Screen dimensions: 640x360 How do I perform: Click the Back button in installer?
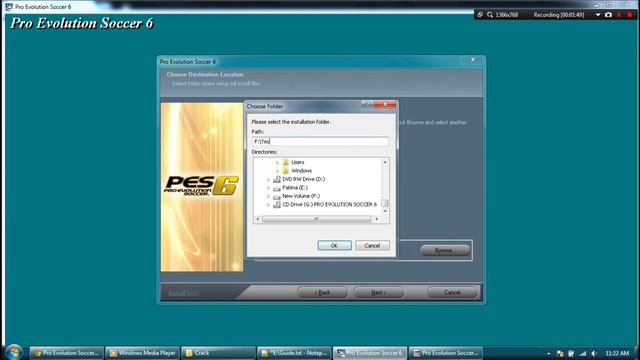(322, 292)
